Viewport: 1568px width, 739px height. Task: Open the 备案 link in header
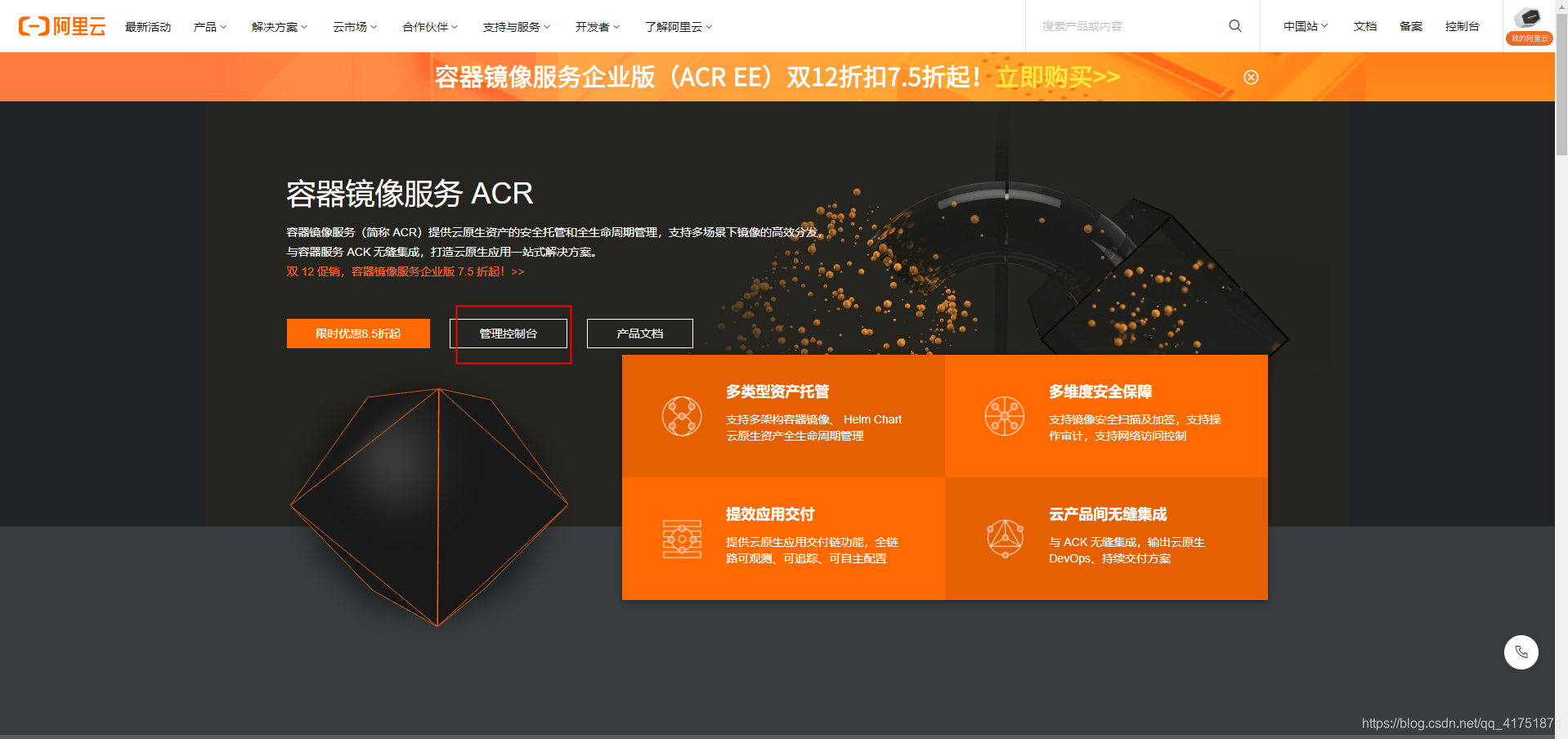pyautogui.click(x=1411, y=26)
